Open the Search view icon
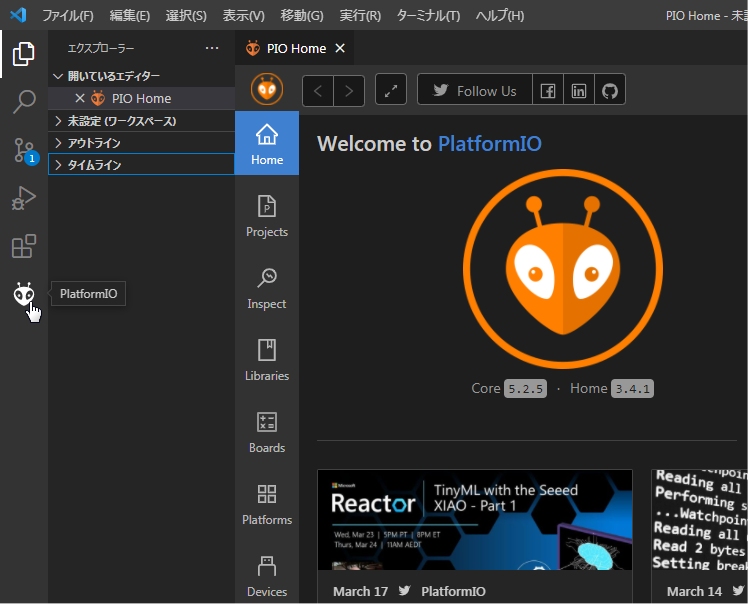The image size is (748, 604). click(23, 102)
